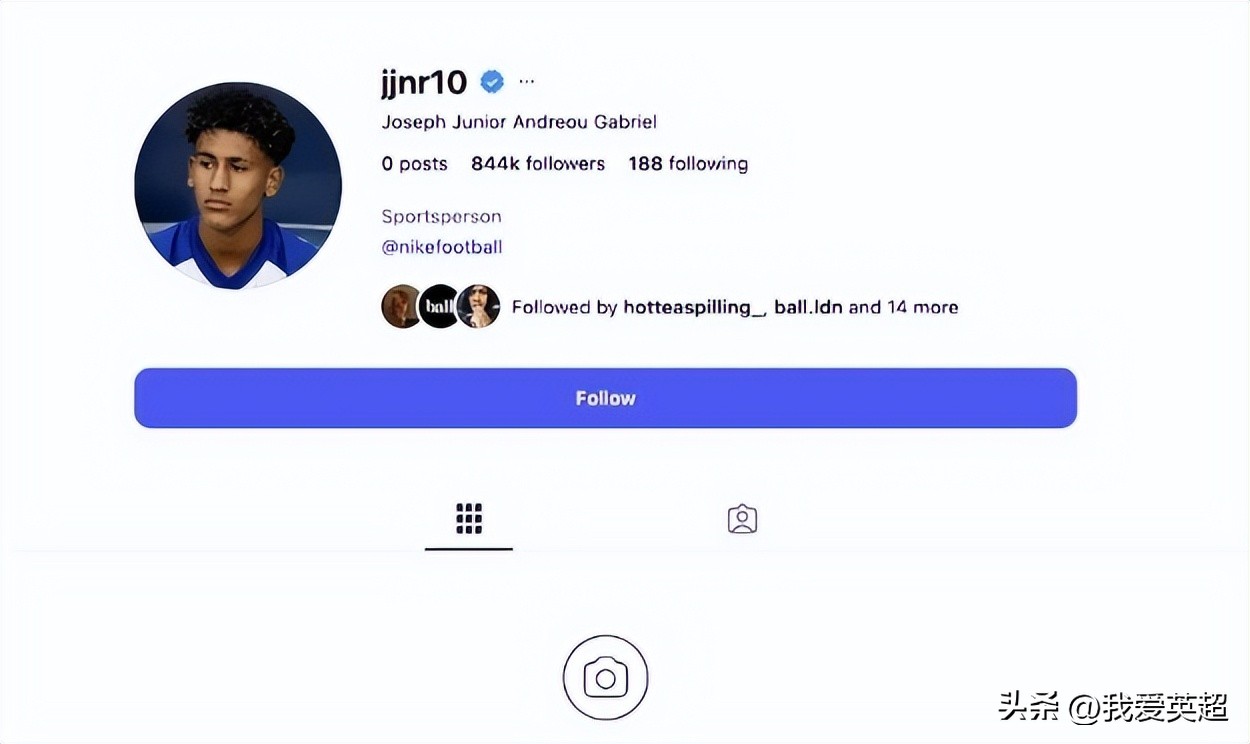View the 188 following list

pyautogui.click(x=688, y=164)
